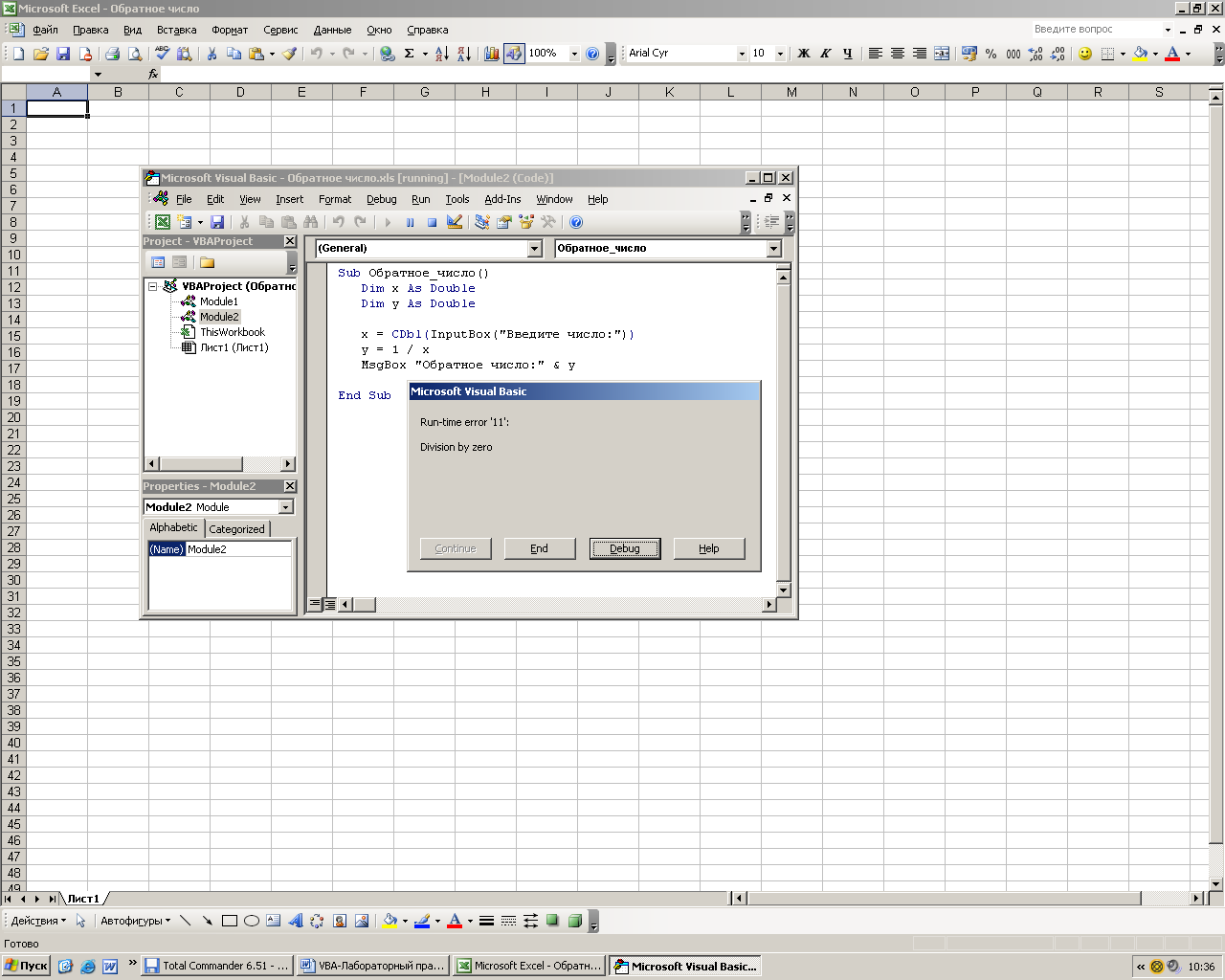Image resolution: width=1225 pixels, height=980 pixels.
Task: Click the Spelling check icon in Excel toolbar
Action: (163, 54)
